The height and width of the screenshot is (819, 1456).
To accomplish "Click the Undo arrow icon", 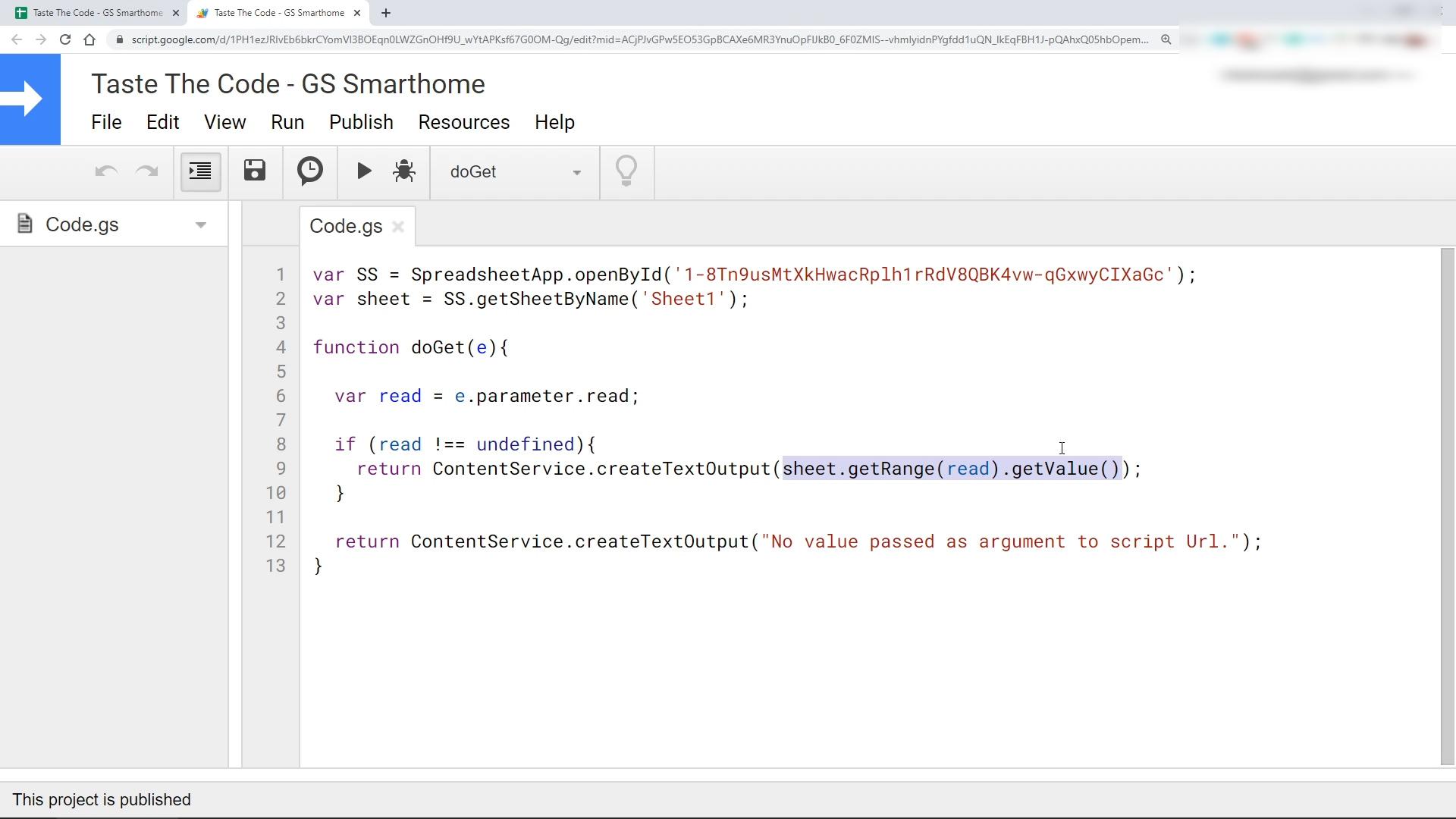I will click(x=106, y=171).
